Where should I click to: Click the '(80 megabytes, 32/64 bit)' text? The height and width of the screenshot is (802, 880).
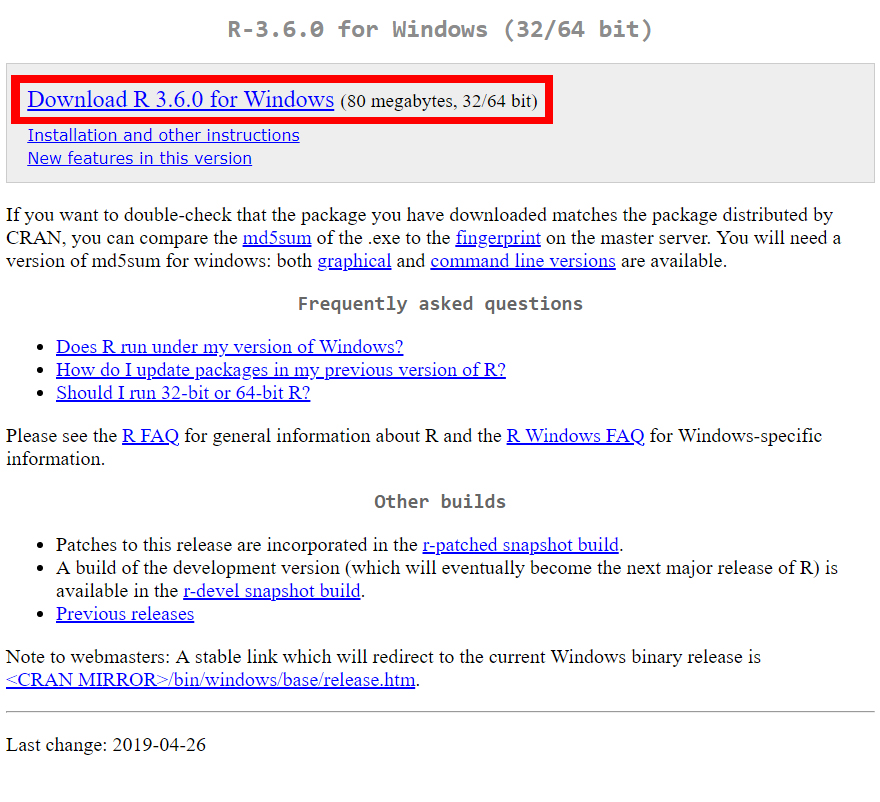pyautogui.click(x=438, y=101)
